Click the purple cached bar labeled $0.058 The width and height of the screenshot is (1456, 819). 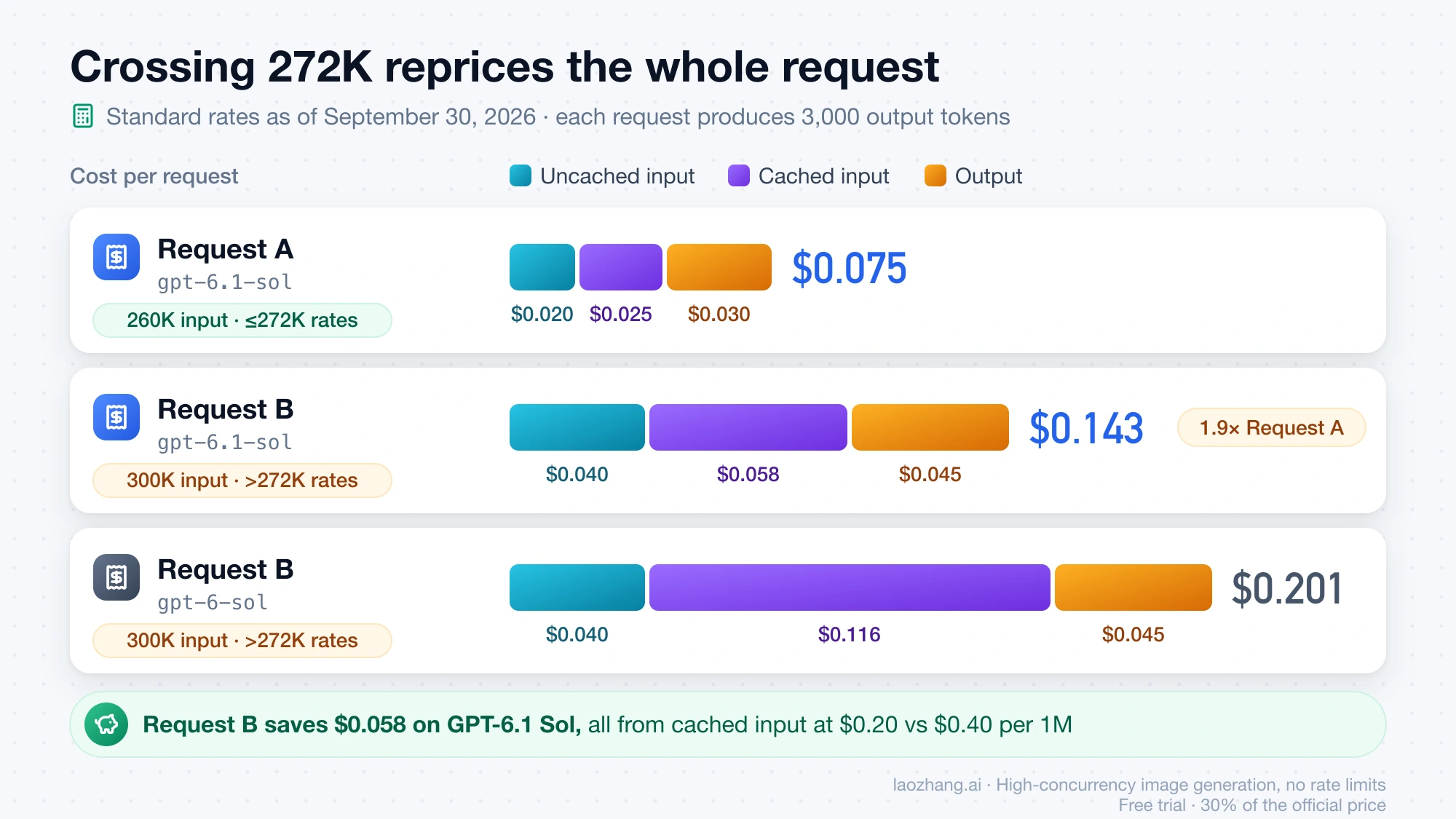coord(748,427)
